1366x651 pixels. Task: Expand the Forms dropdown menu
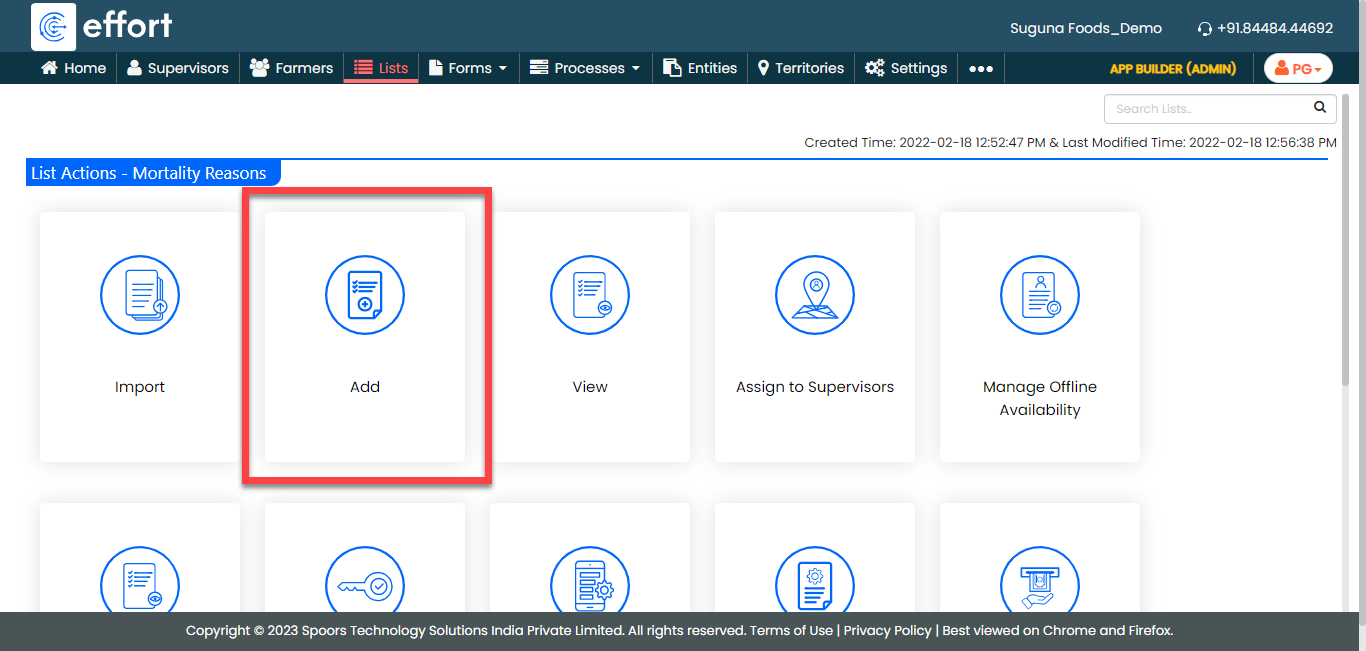[x=468, y=68]
